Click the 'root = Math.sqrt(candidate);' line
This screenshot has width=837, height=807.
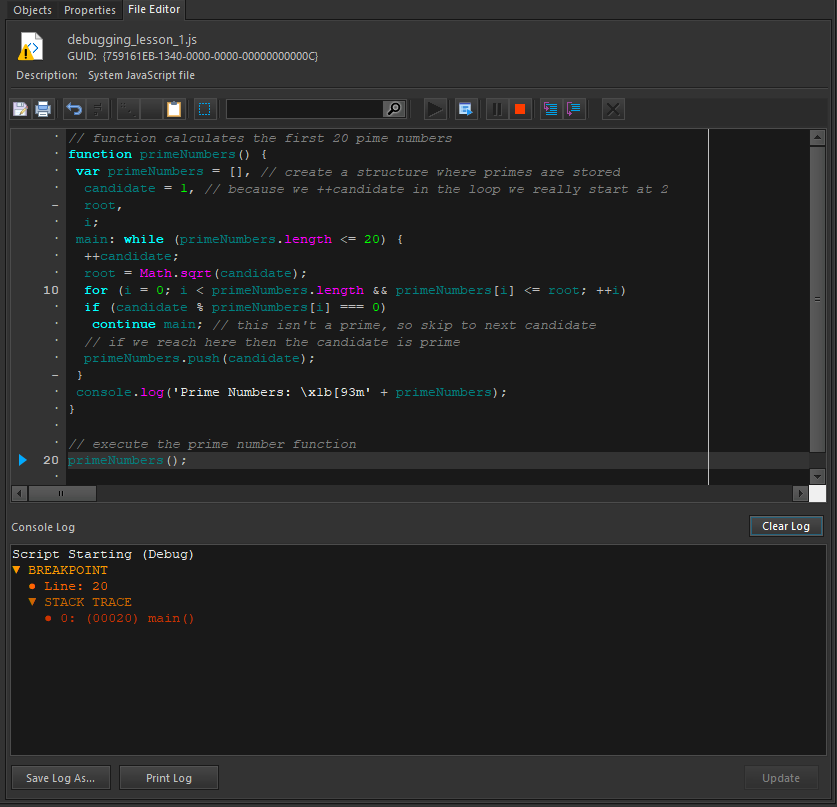(x=195, y=273)
